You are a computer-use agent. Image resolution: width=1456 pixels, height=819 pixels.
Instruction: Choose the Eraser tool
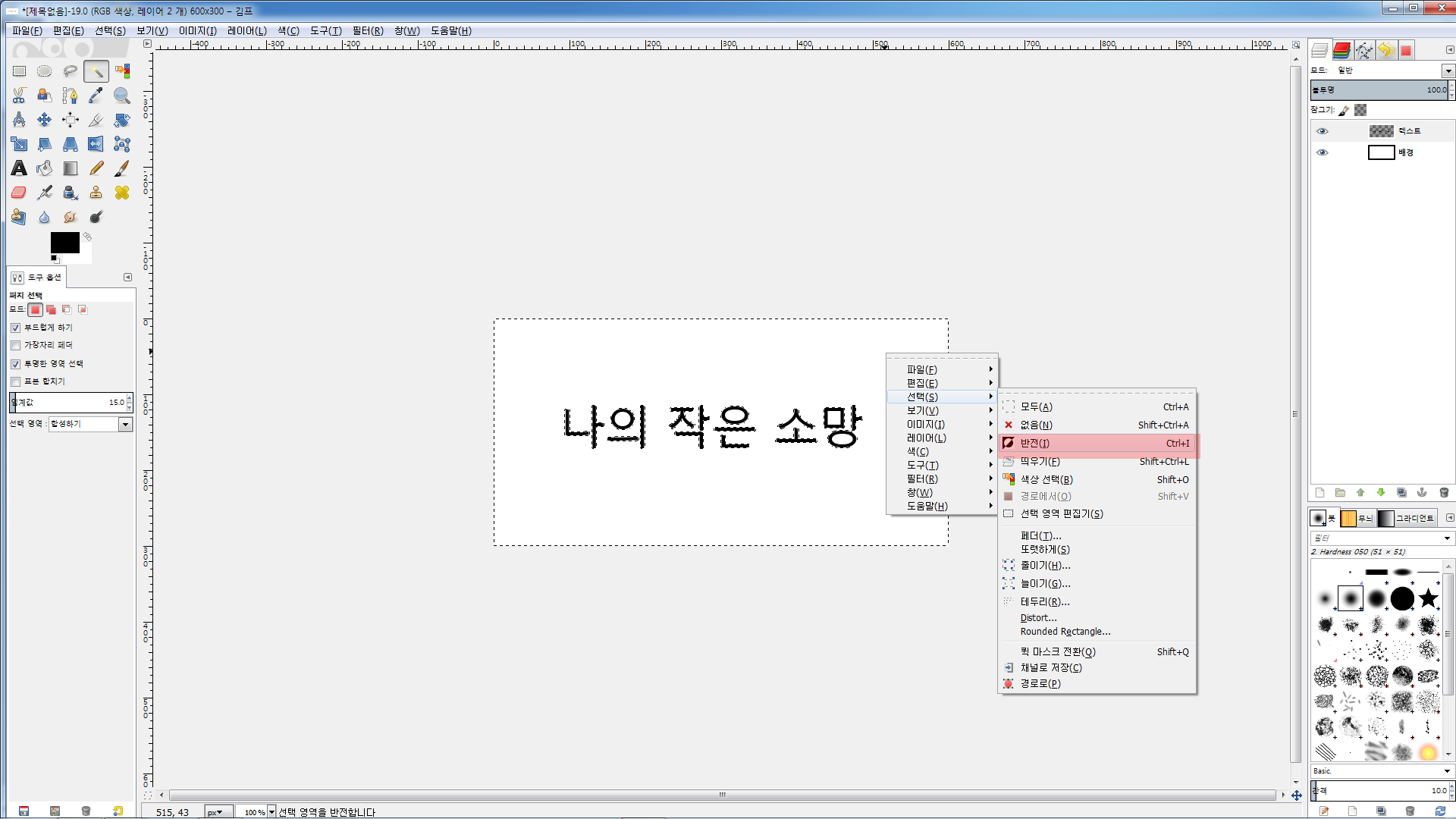point(19,193)
